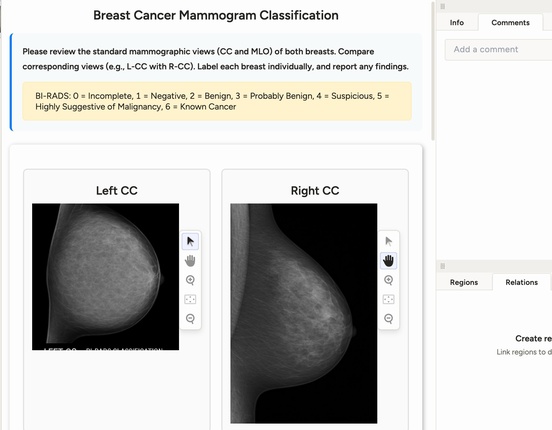Fit the Left CC image to view
The image size is (552, 430).
(190, 299)
